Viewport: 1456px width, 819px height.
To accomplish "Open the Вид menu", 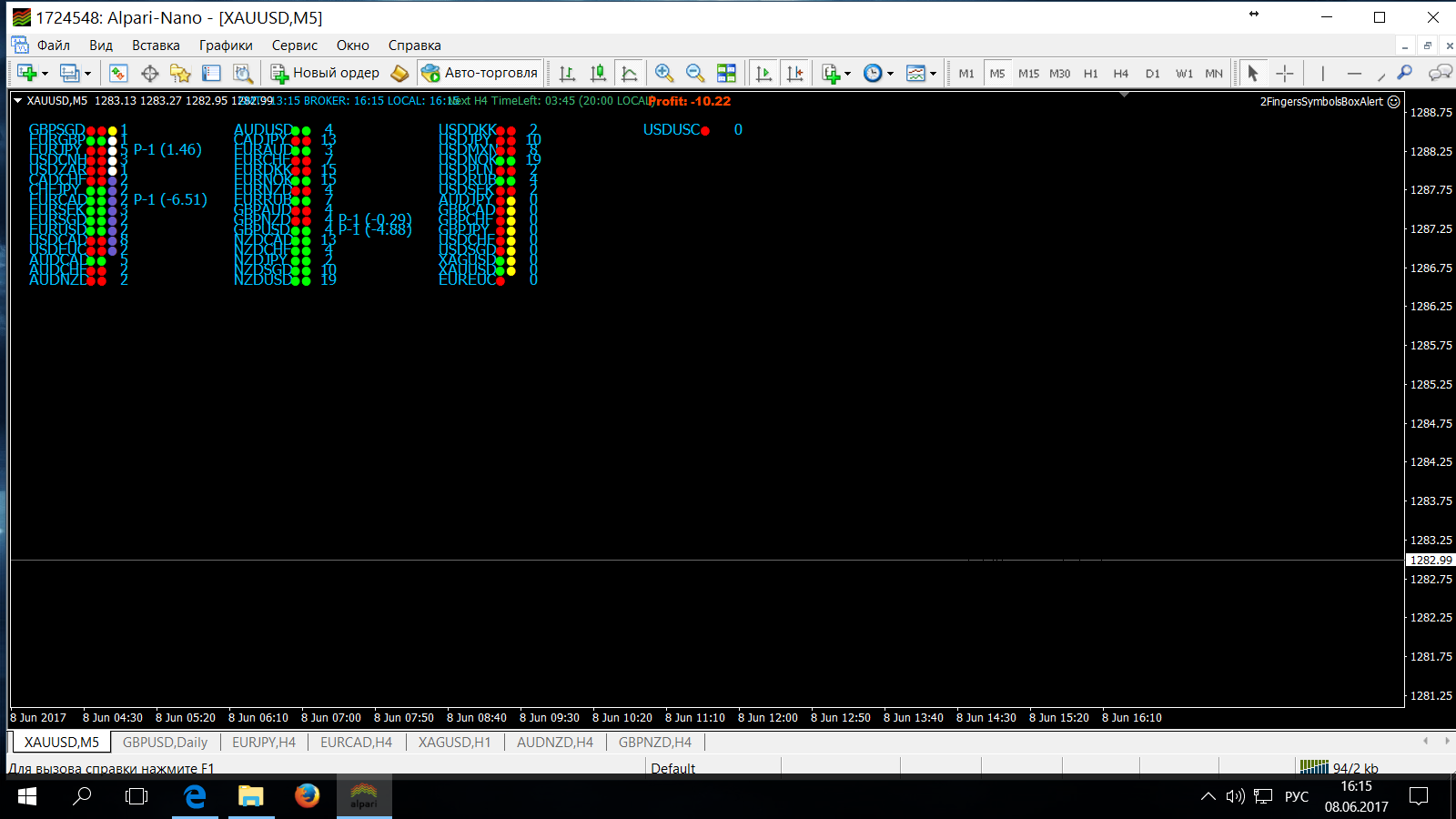I will click(101, 45).
